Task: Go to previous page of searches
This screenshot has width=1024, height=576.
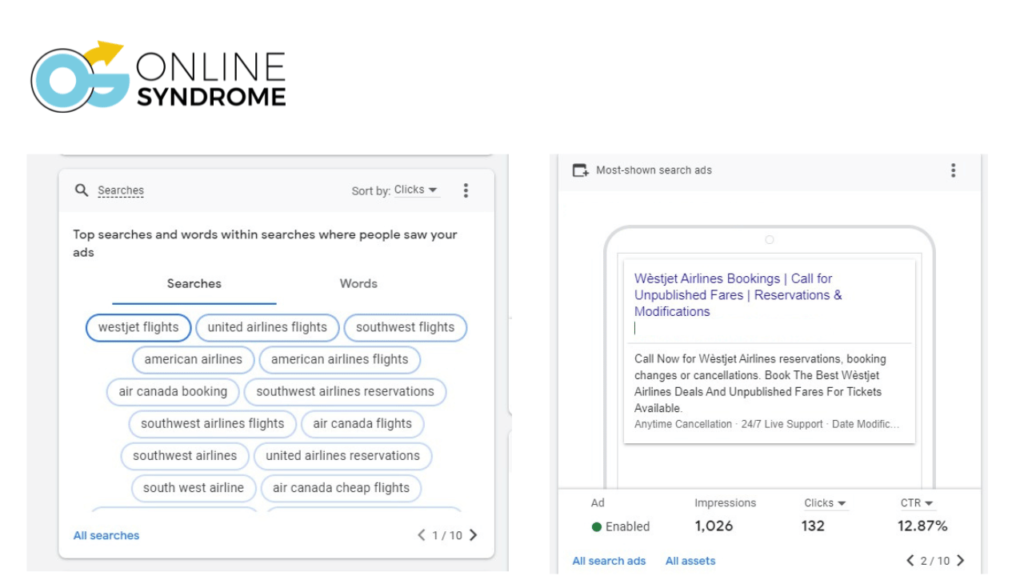Action: pos(421,535)
